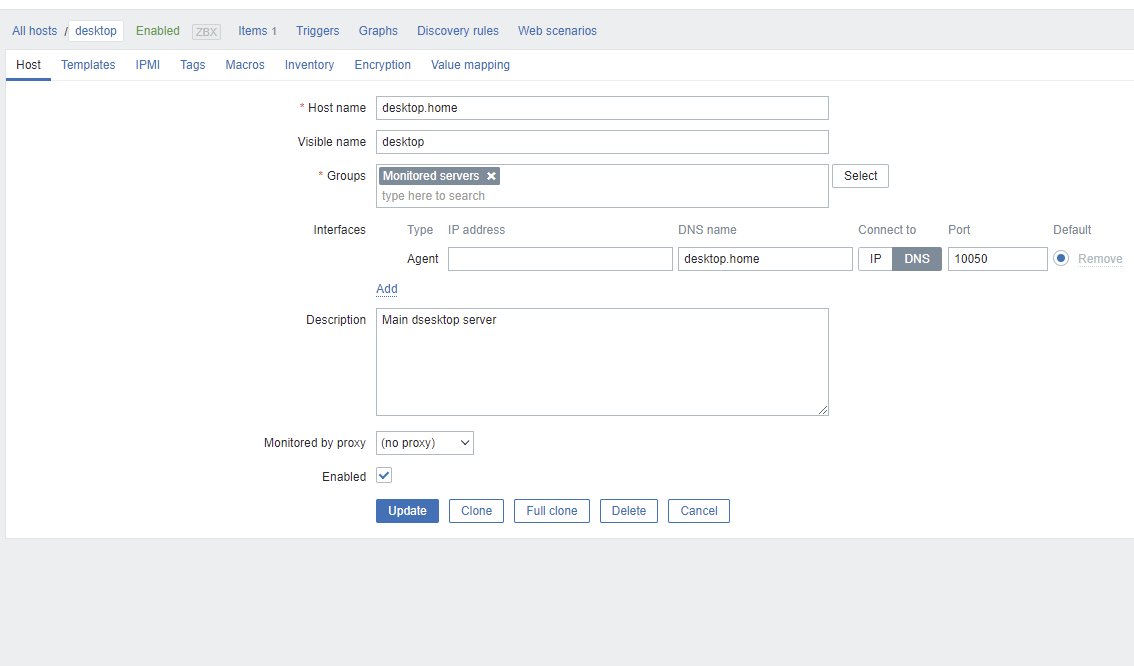Click the desktop breadcrumb link
Screen dimensions: 1134x666
coord(95,31)
